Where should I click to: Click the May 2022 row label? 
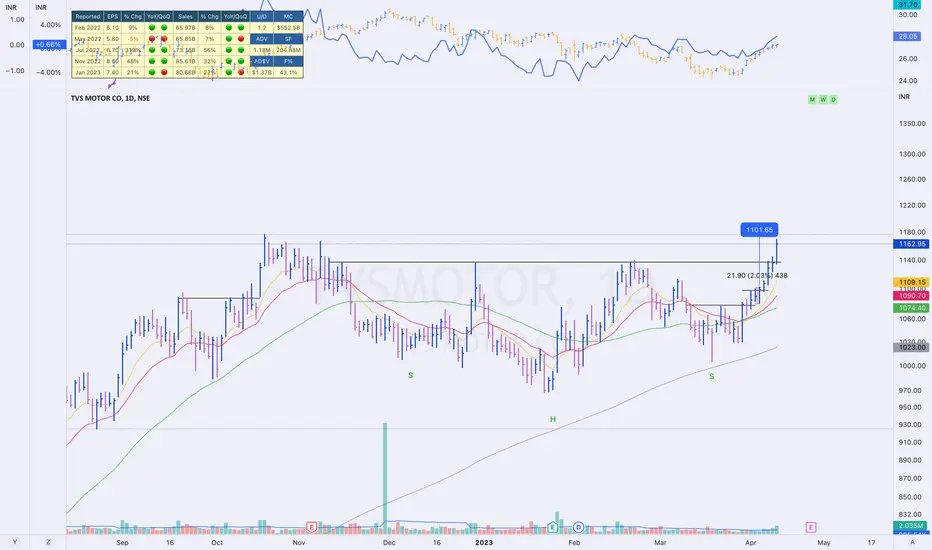pyautogui.click(x=88, y=39)
